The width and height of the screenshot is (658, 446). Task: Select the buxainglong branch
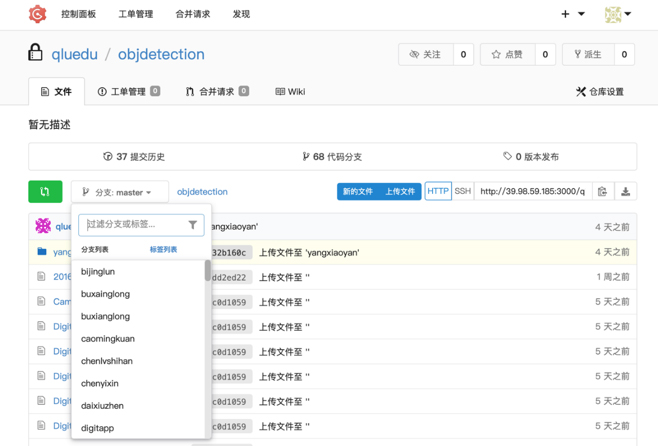tap(138, 294)
